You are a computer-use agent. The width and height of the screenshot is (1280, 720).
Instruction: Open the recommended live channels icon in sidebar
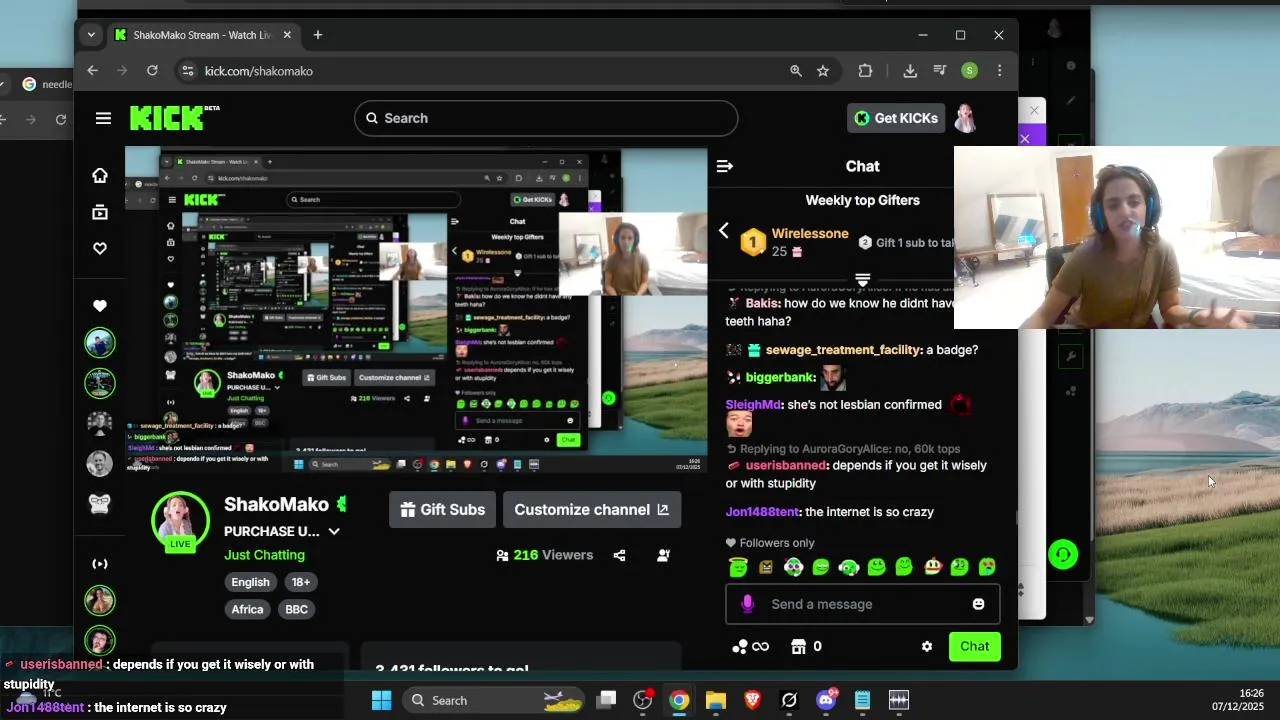pyautogui.click(x=100, y=564)
